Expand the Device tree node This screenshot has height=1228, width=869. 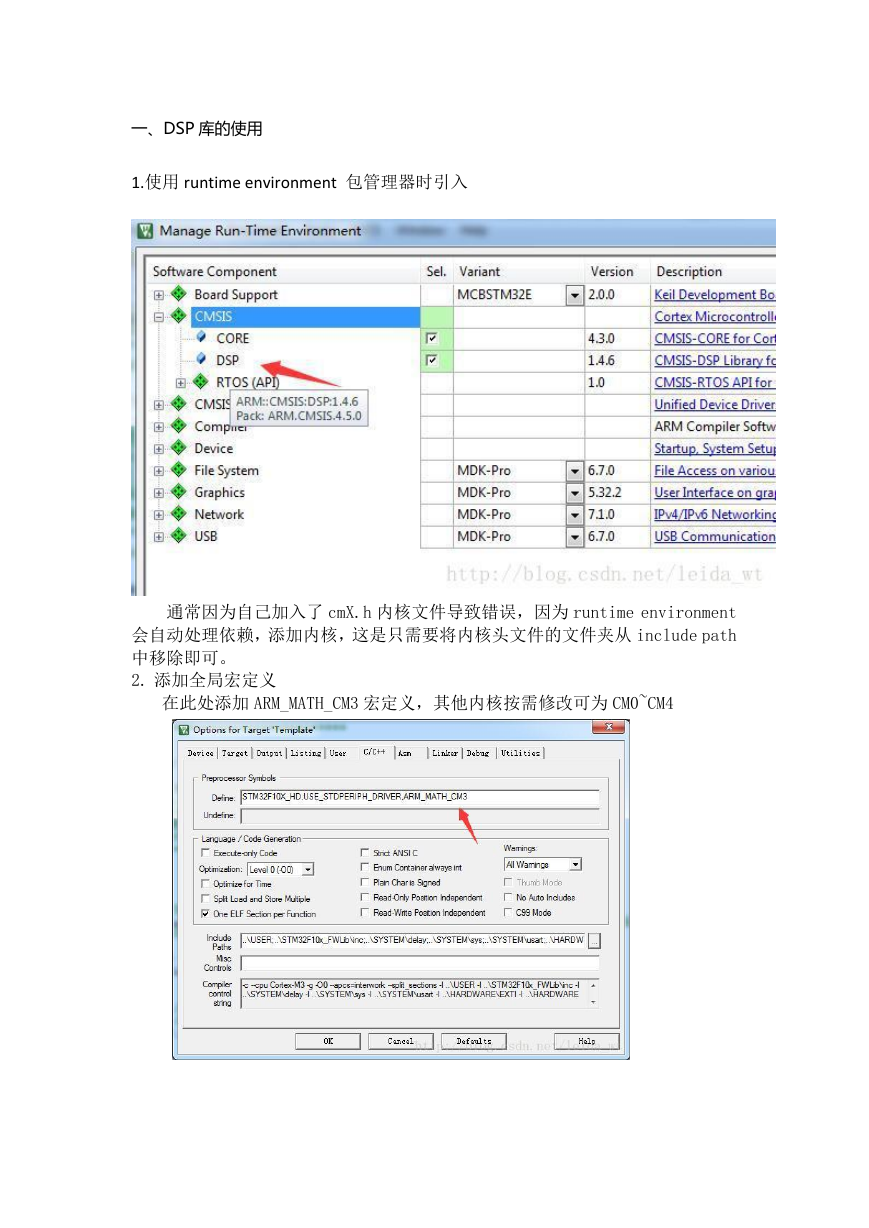[159, 449]
